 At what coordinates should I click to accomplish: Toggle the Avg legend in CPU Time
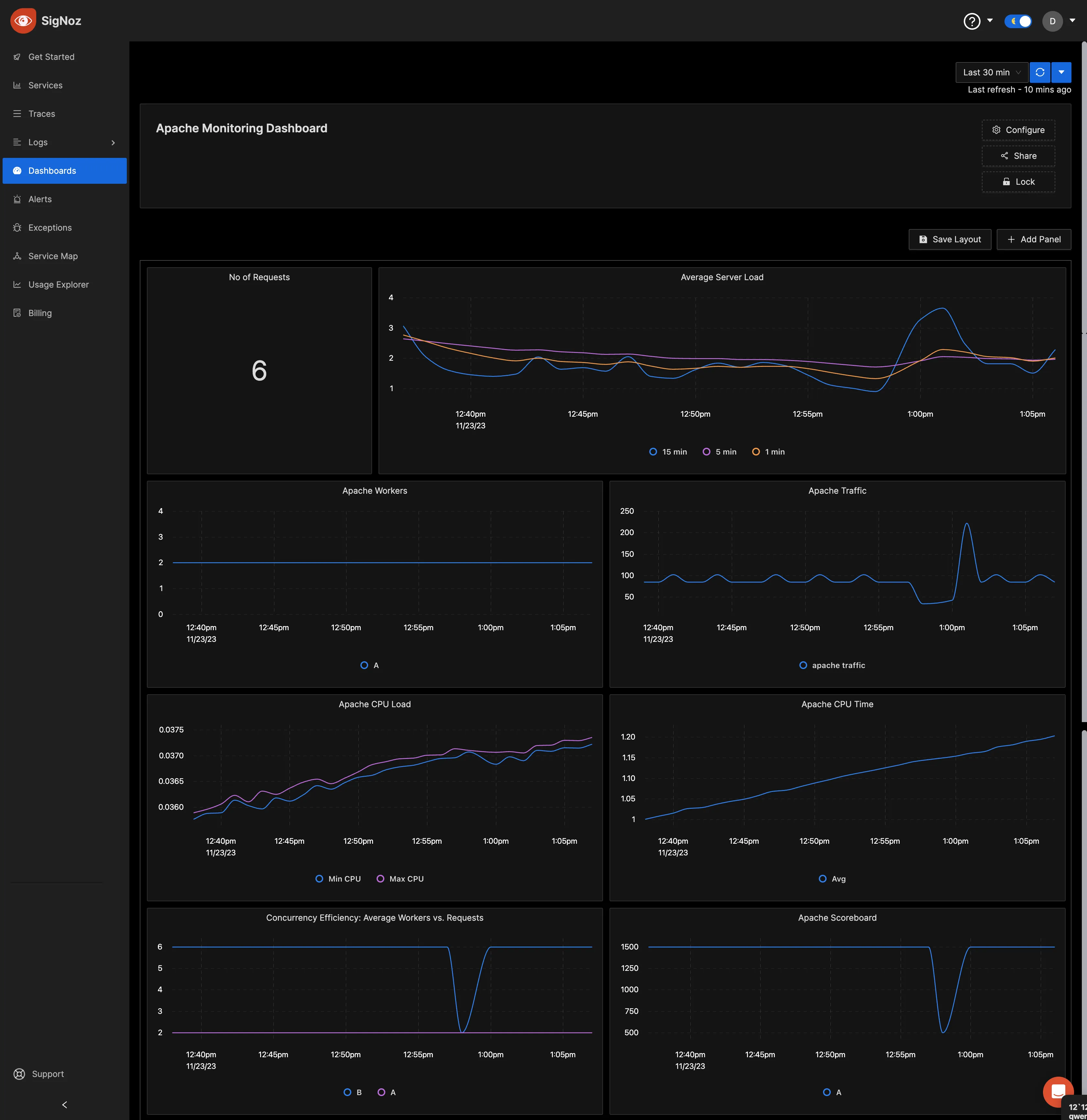click(832, 879)
